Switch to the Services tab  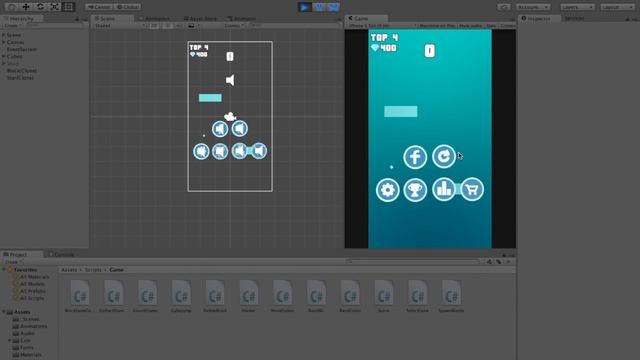tap(574, 18)
